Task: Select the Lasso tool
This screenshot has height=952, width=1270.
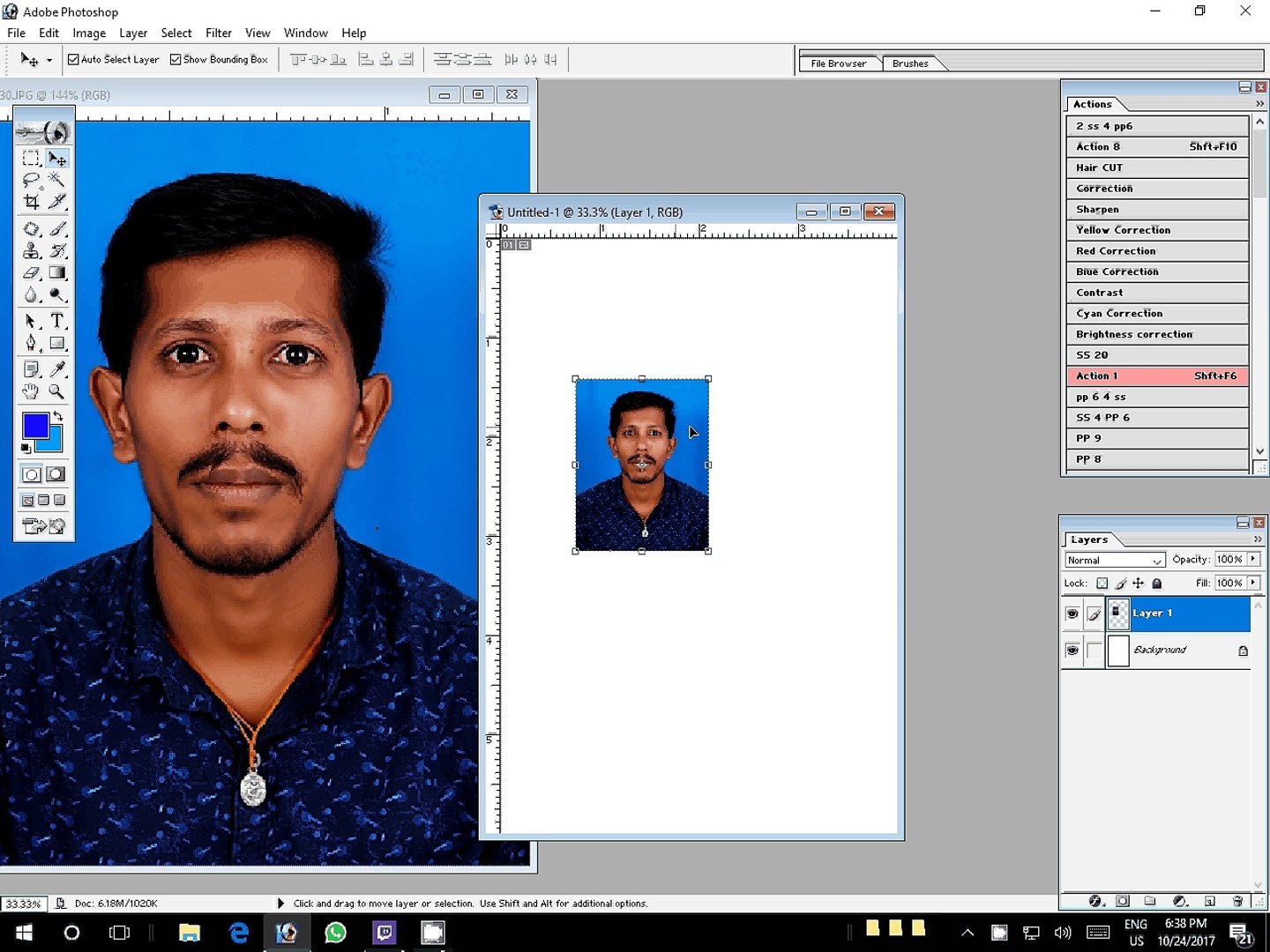Action: [32, 180]
